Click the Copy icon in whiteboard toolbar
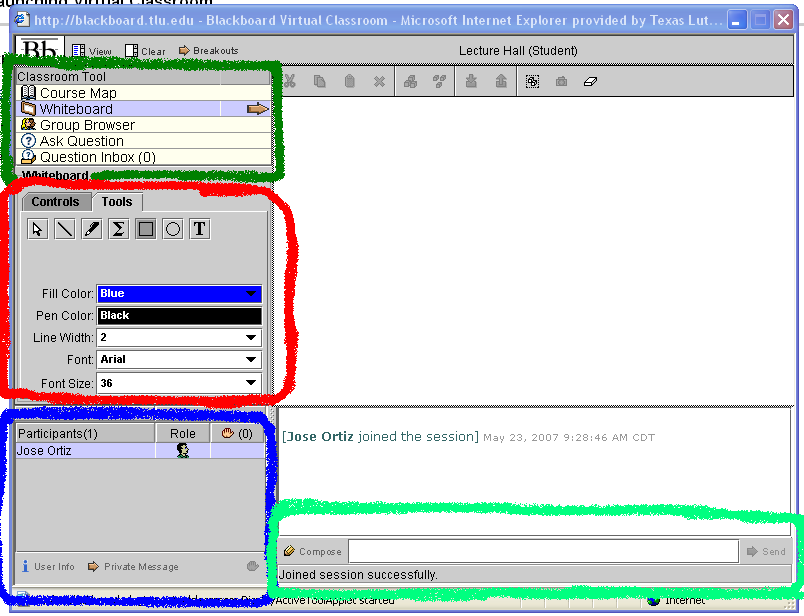 [x=319, y=81]
